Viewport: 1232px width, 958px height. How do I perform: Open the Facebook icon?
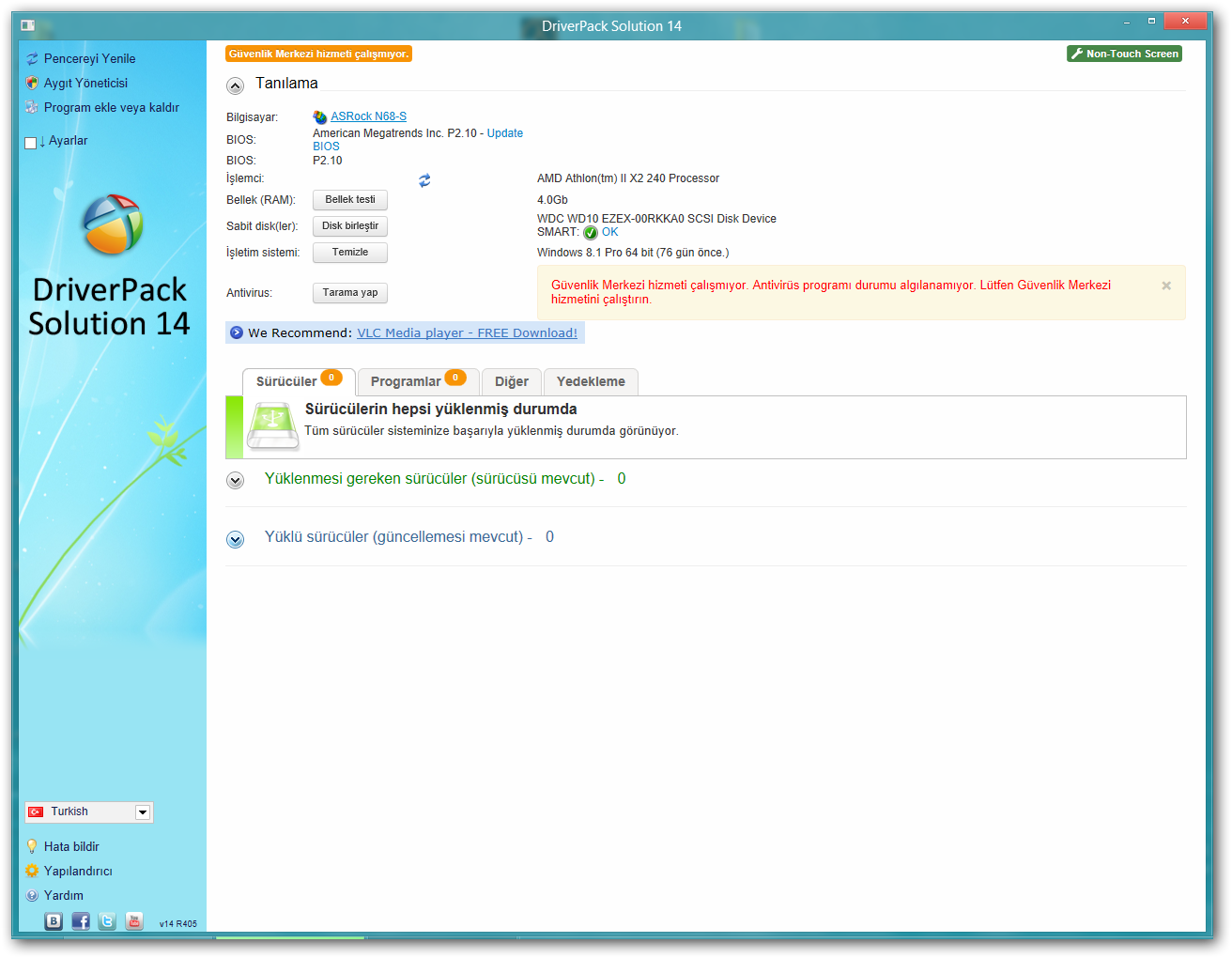click(81, 921)
